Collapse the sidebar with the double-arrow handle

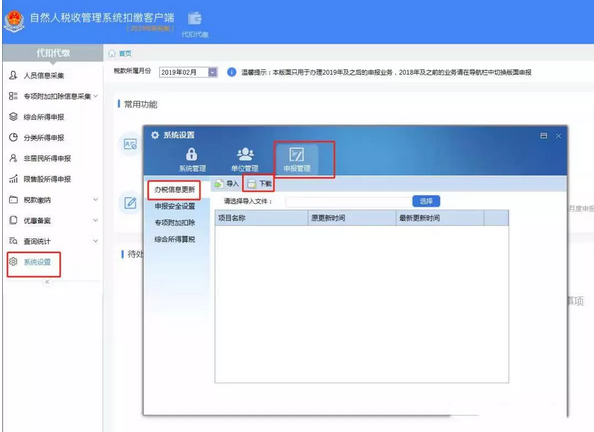click(47, 282)
